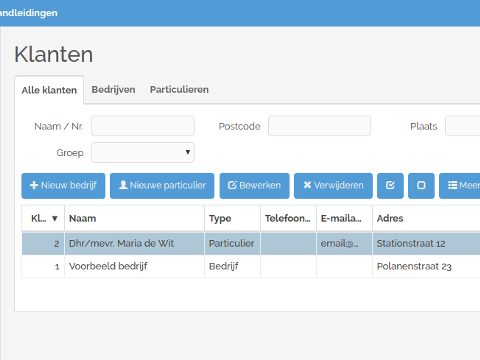
Task: Select the Voorbeeld bedrijf row
Action: (x=251, y=266)
